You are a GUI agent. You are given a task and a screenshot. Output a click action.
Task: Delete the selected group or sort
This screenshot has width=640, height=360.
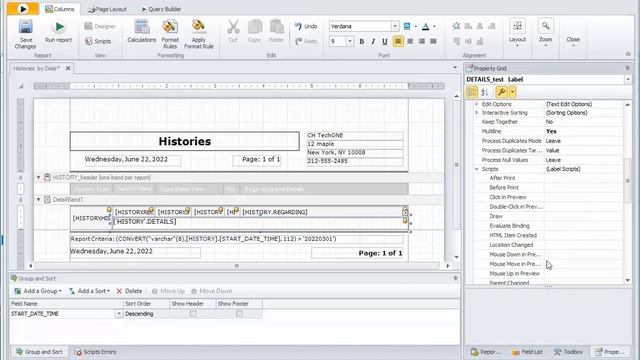129,291
